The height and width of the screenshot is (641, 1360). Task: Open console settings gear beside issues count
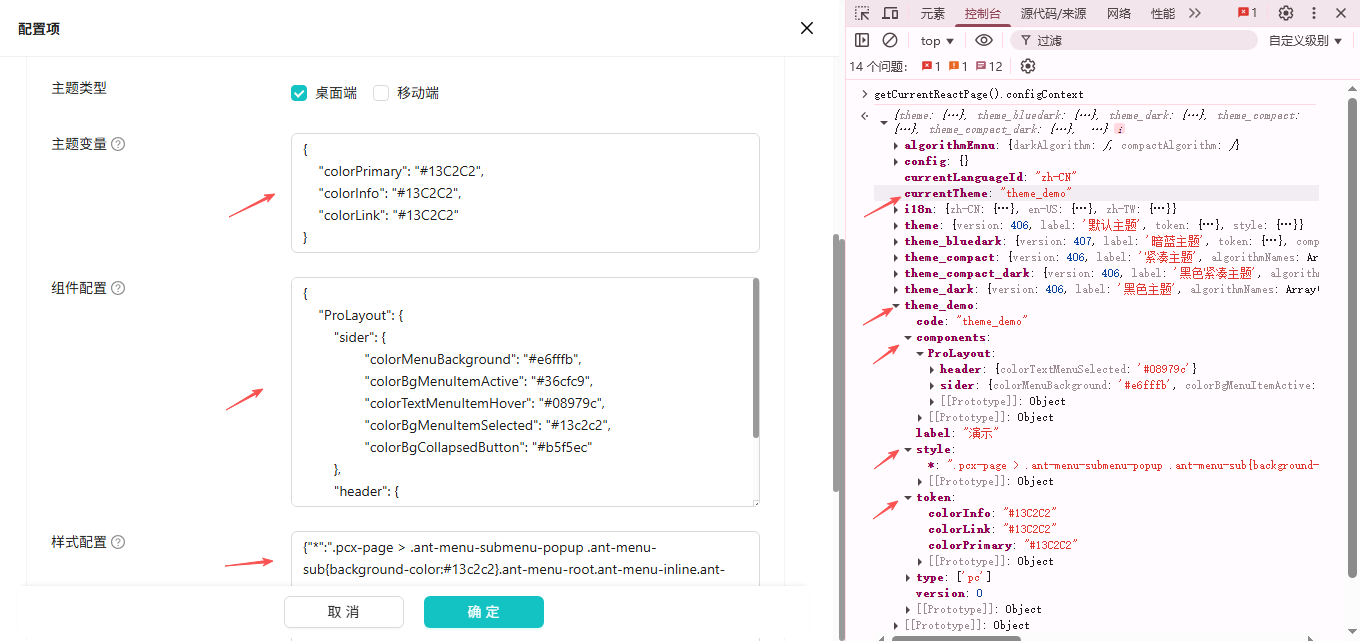[x=1028, y=66]
